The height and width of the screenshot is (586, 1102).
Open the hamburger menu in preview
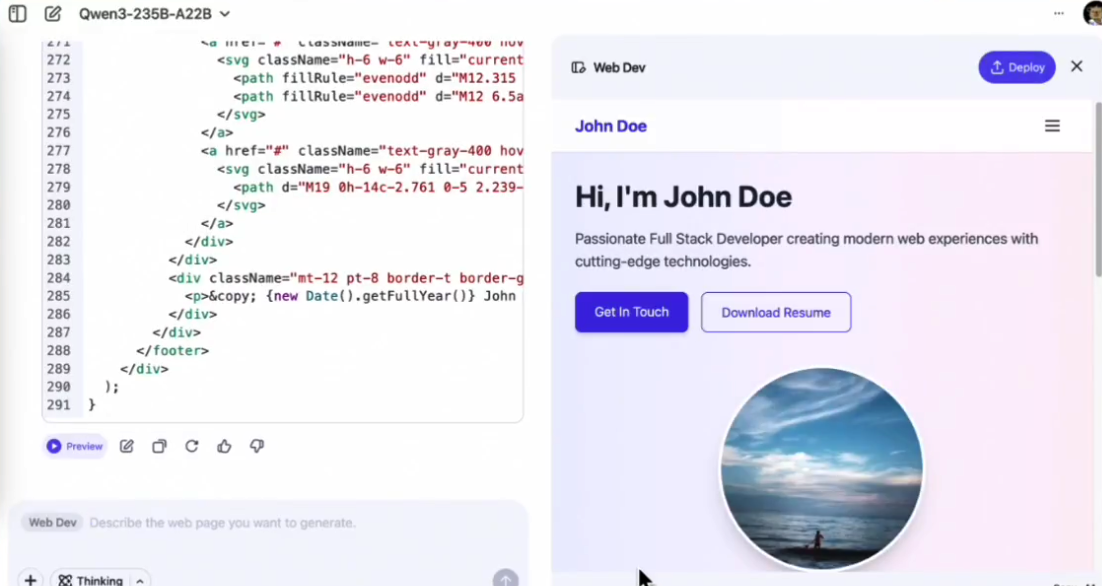[x=1052, y=126]
